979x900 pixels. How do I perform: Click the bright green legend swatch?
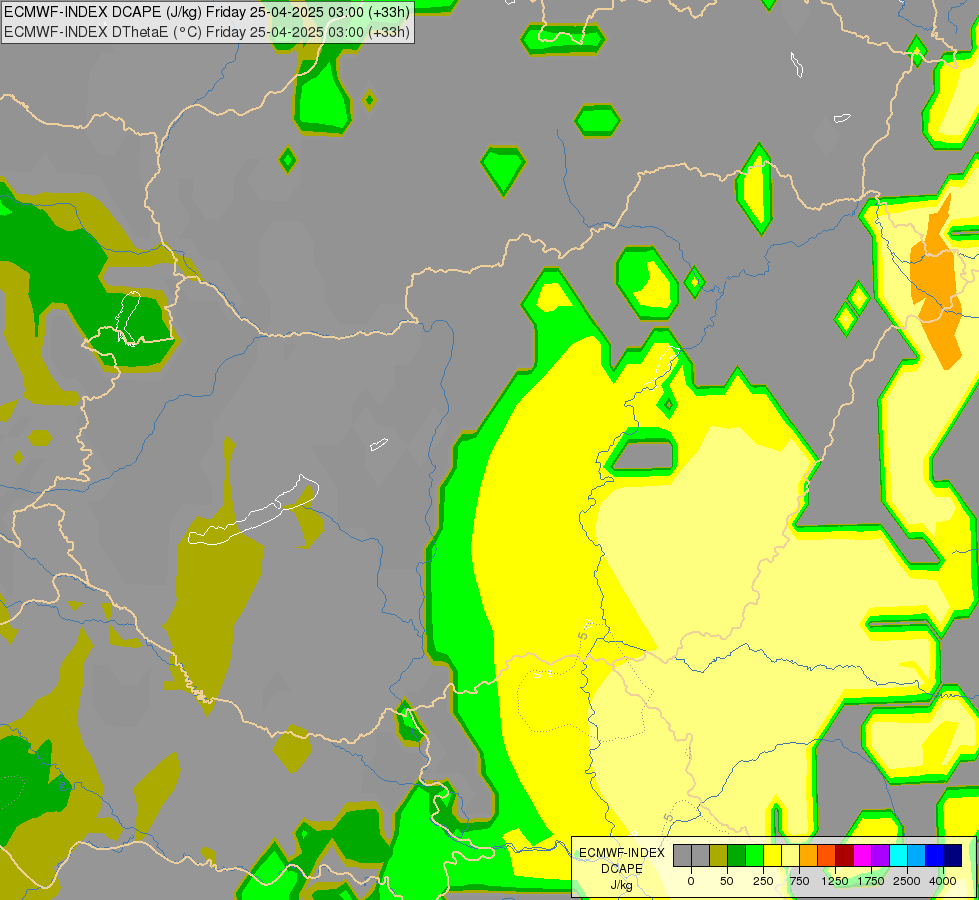coord(754,855)
